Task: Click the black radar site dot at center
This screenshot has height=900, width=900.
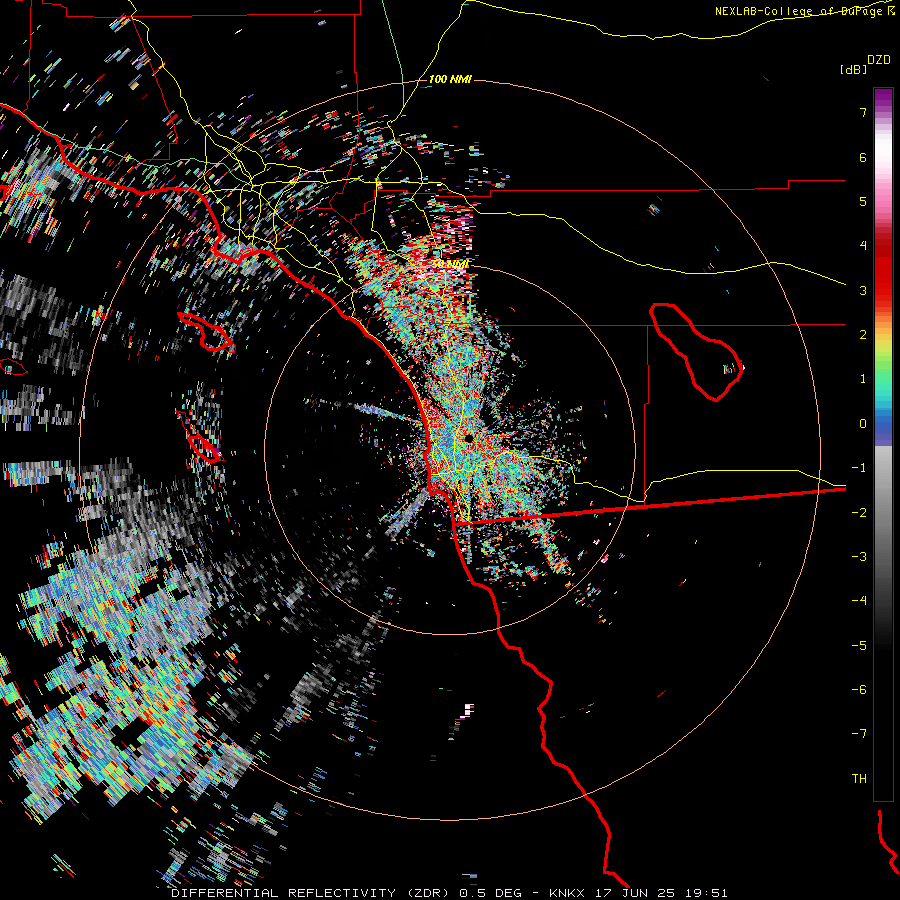Action: point(469,439)
